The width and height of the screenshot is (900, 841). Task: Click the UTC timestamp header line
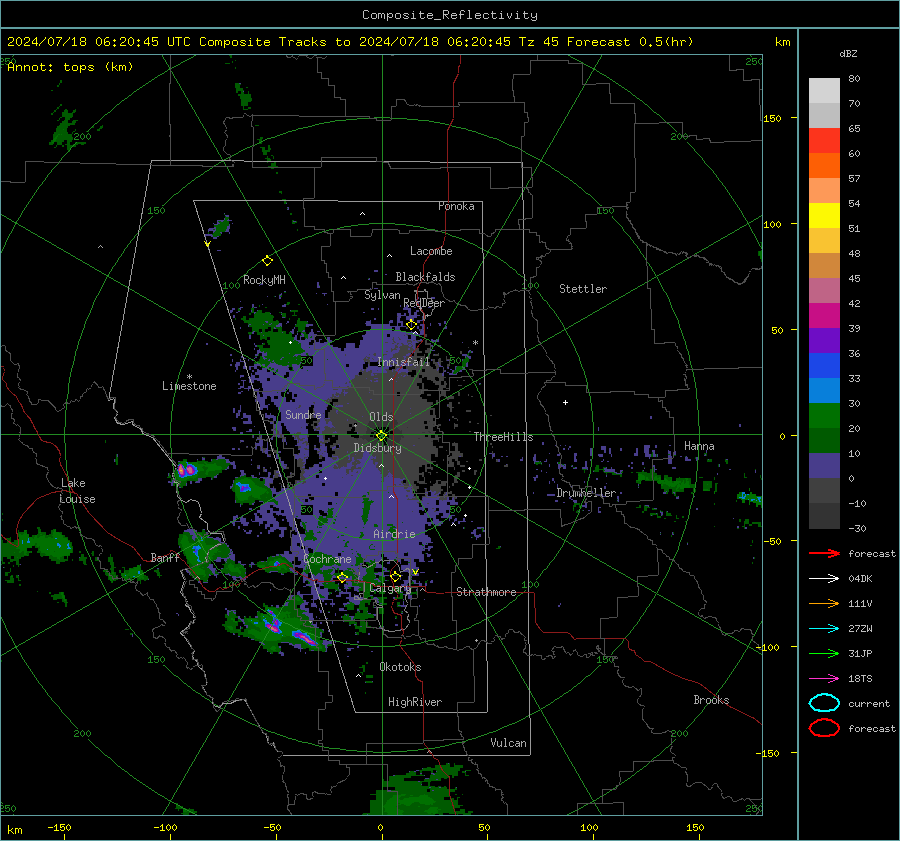(x=350, y=42)
